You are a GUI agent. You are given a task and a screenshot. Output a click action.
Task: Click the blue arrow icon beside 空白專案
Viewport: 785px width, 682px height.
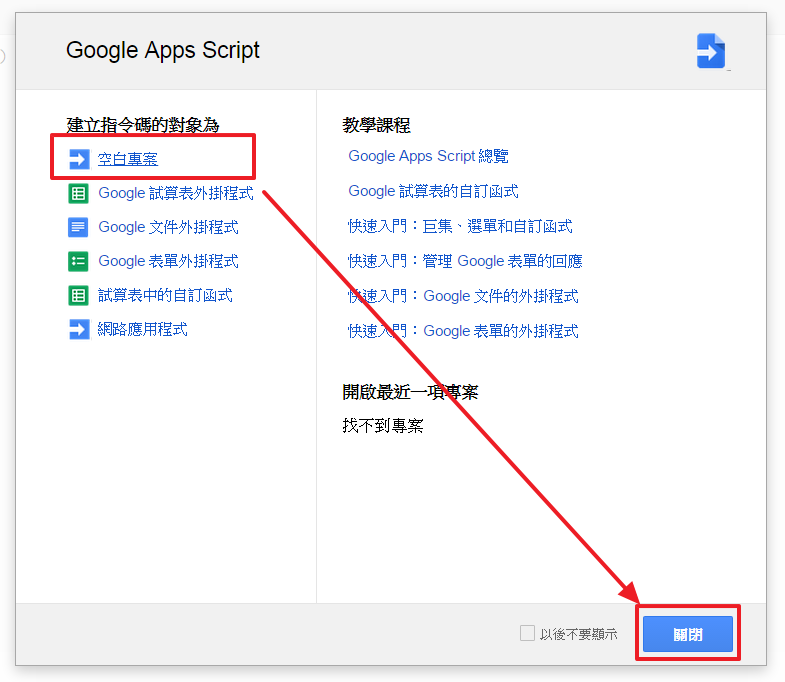point(79,159)
